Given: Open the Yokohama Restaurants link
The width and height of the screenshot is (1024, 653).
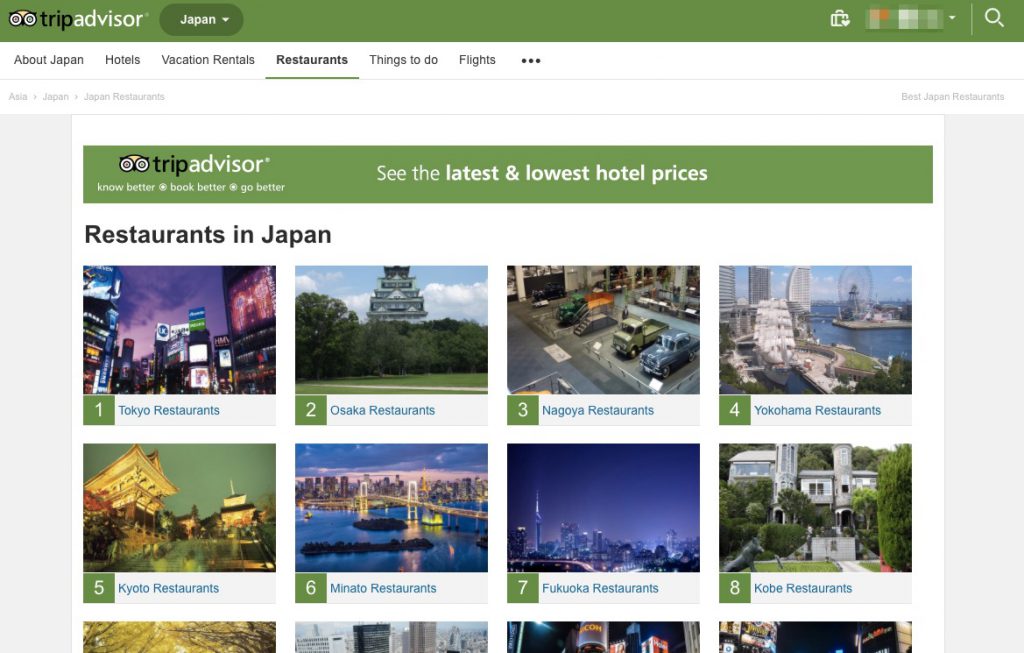Looking at the screenshot, I should click(x=817, y=410).
